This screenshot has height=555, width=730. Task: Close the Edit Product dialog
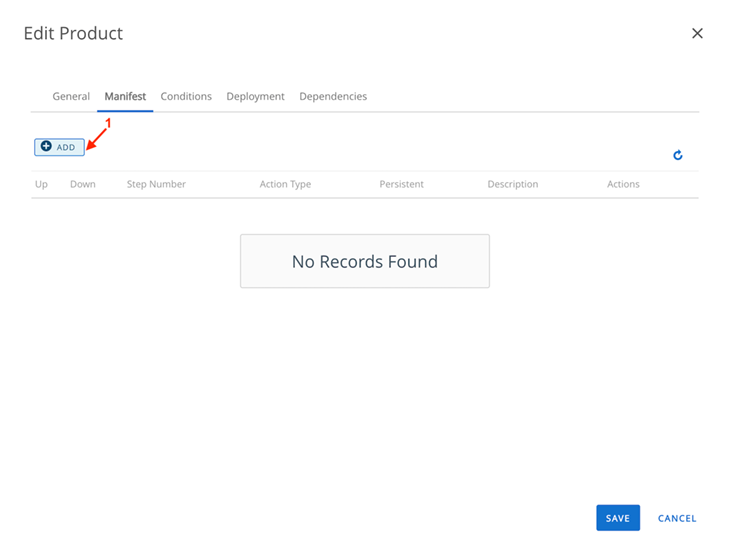(x=697, y=33)
